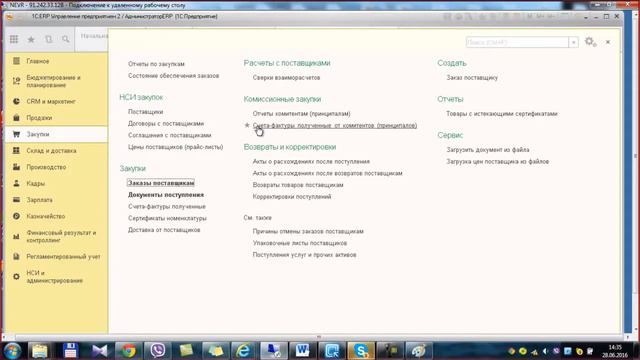Viewport: 640px width, 360px height.
Task: Create Заказ поставщику
Action: pyautogui.click(x=472, y=78)
